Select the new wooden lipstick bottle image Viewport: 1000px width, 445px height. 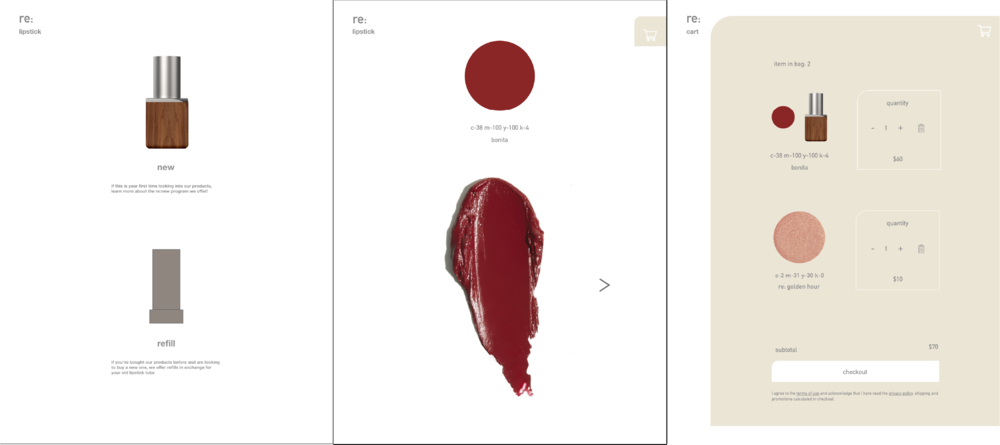166,103
